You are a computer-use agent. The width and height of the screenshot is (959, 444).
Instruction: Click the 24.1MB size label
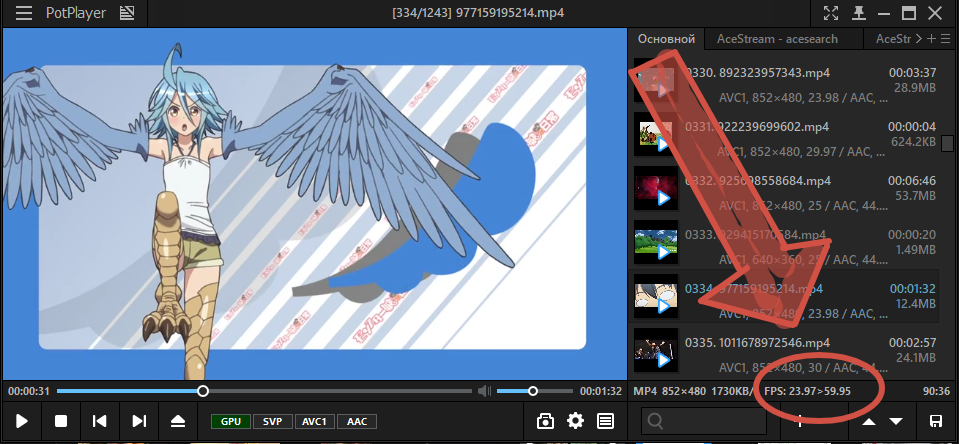tap(915, 357)
